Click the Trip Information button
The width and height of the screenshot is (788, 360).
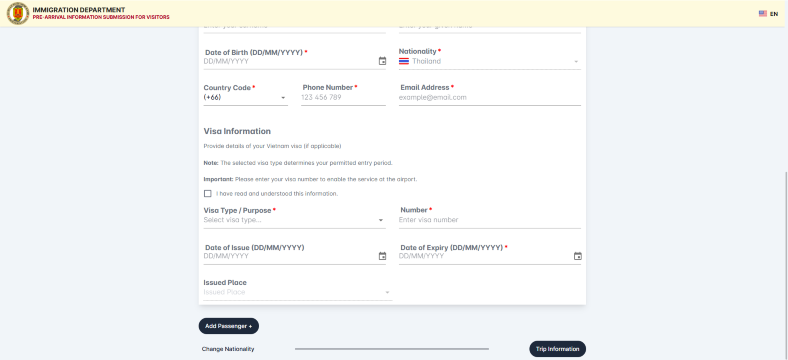(x=557, y=349)
